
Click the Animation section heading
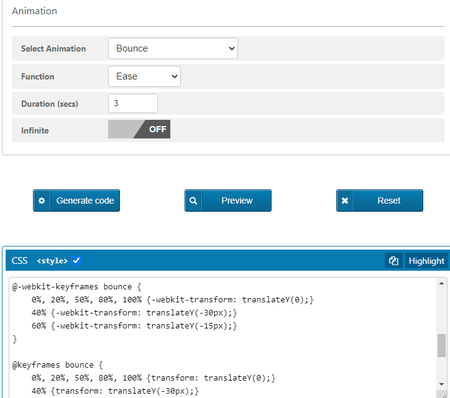[x=35, y=11]
